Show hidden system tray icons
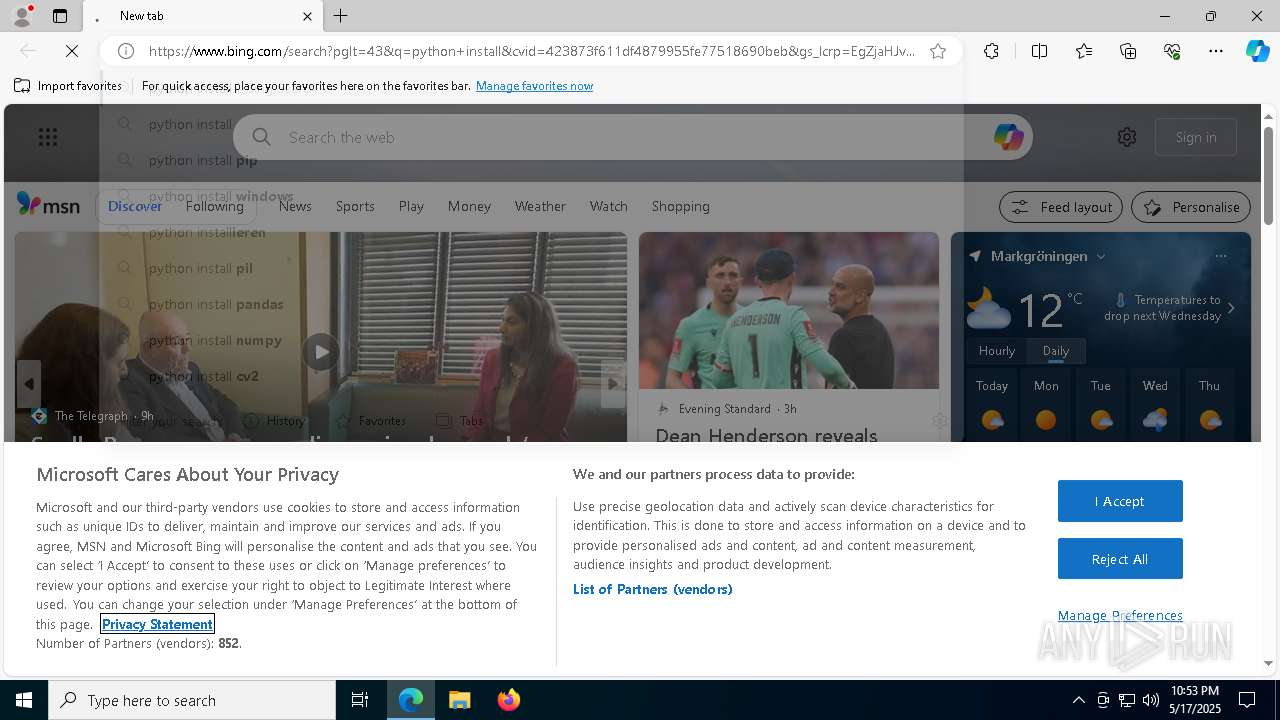This screenshot has width=1280, height=720. click(x=1078, y=700)
